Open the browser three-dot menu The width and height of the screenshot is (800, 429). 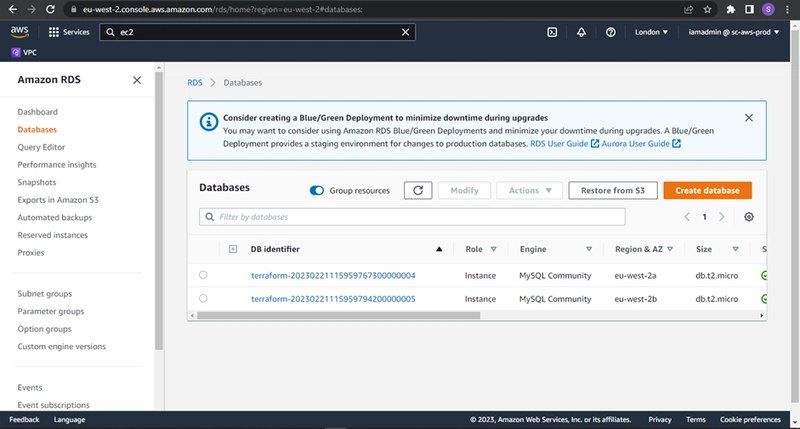coord(787,9)
